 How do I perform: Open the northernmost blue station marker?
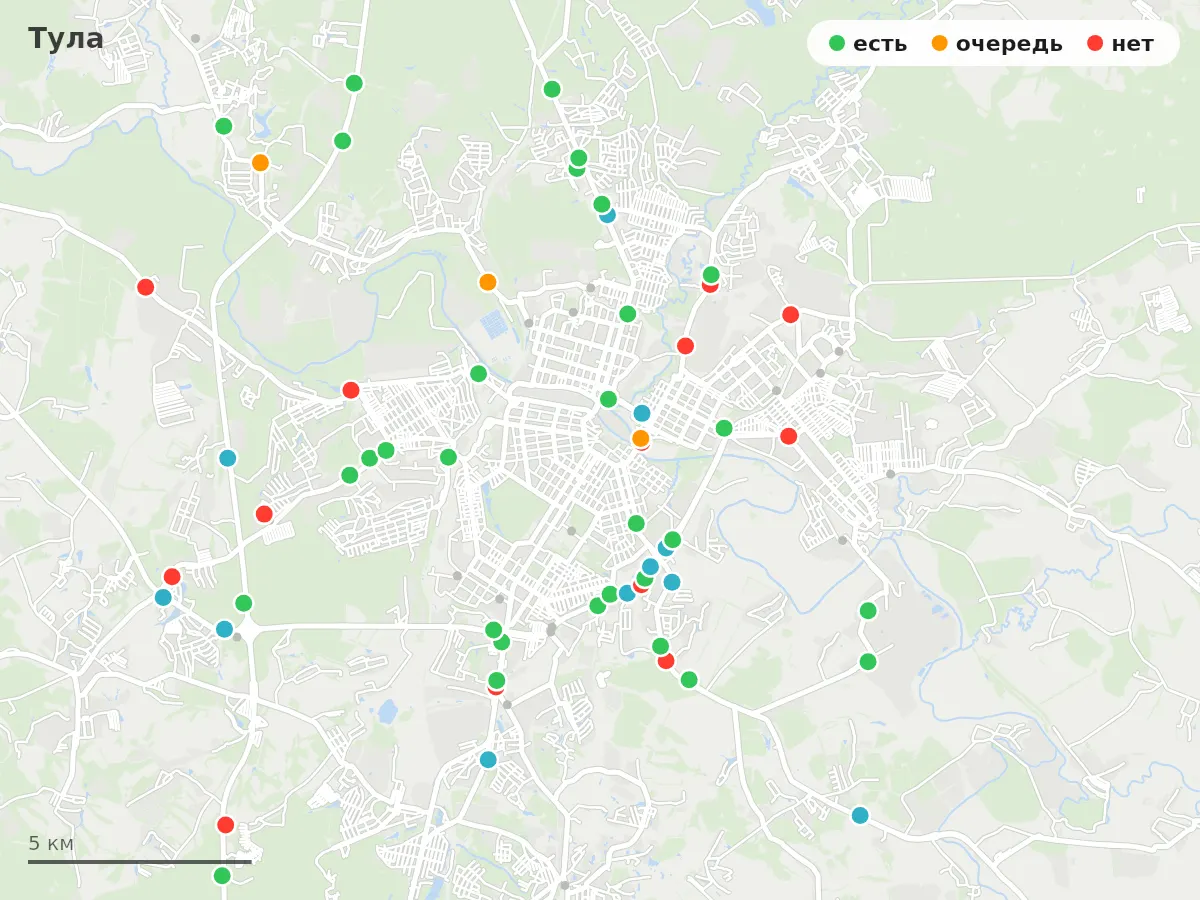607,215
